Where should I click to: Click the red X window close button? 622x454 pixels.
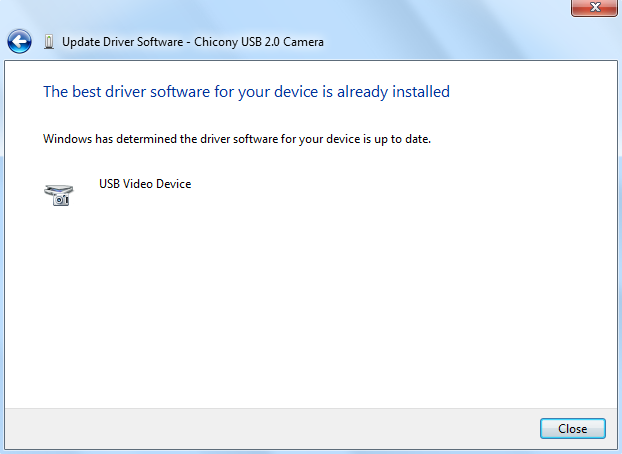coord(594,8)
